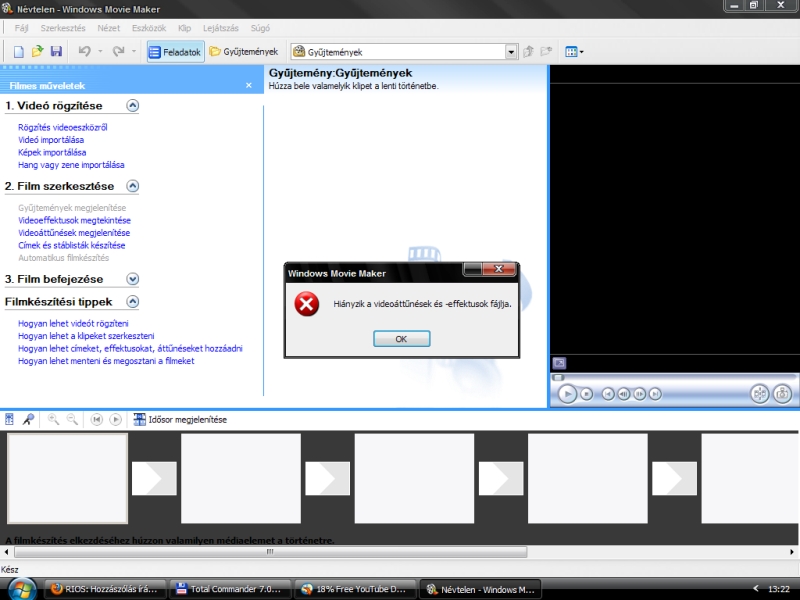Open the Undo history dropdown arrow

click(x=100, y=52)
